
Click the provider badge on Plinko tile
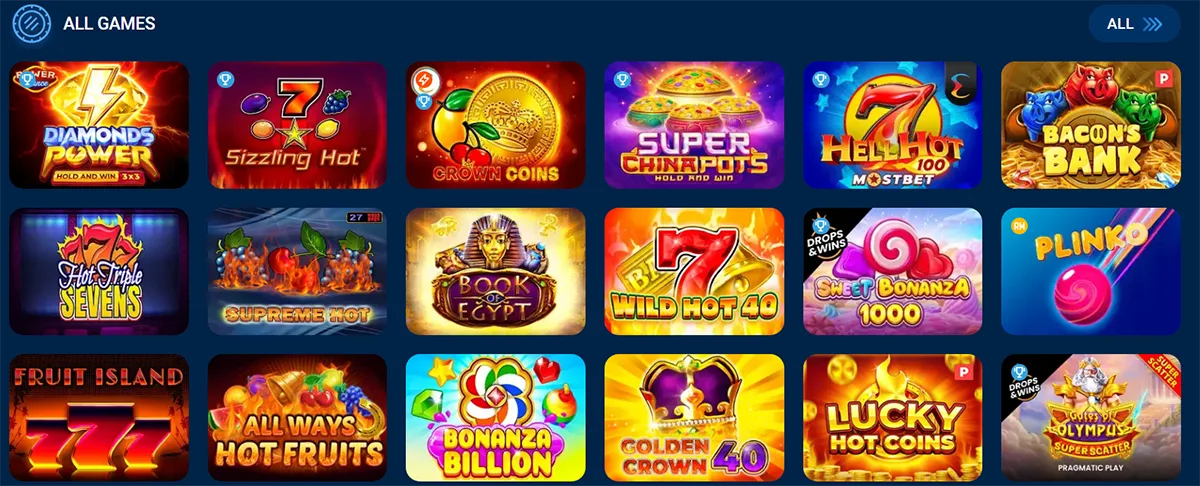(1020, 224)
